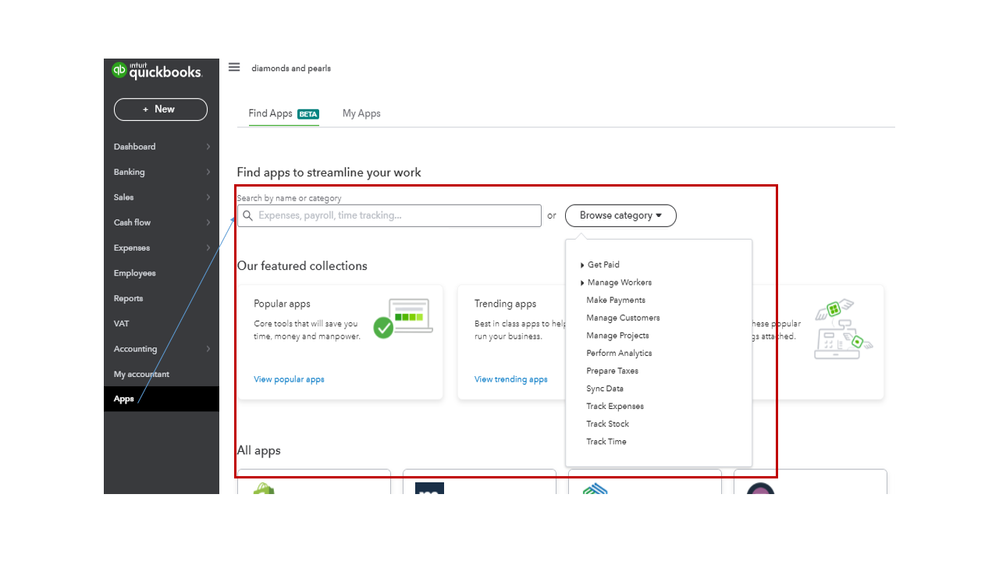Screen dimensions: 999x562
Task: Toggle the hamburger navigation menu icon
Action: (x=234, y=68)
